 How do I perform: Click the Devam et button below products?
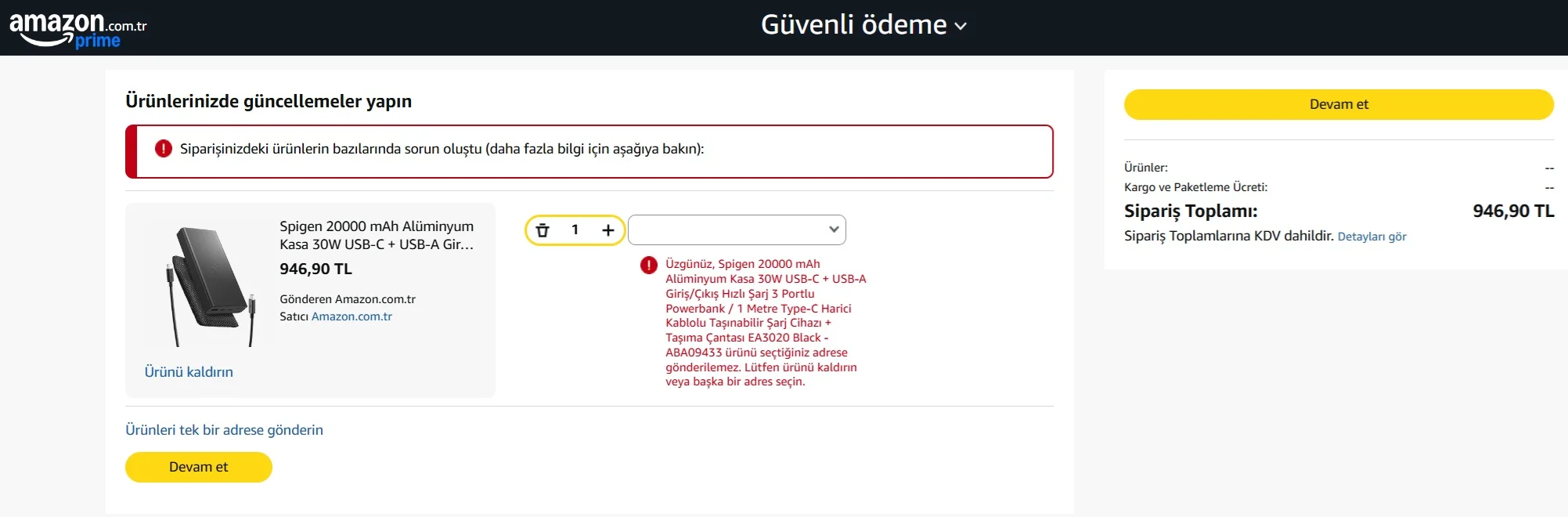tap(199, 467)
